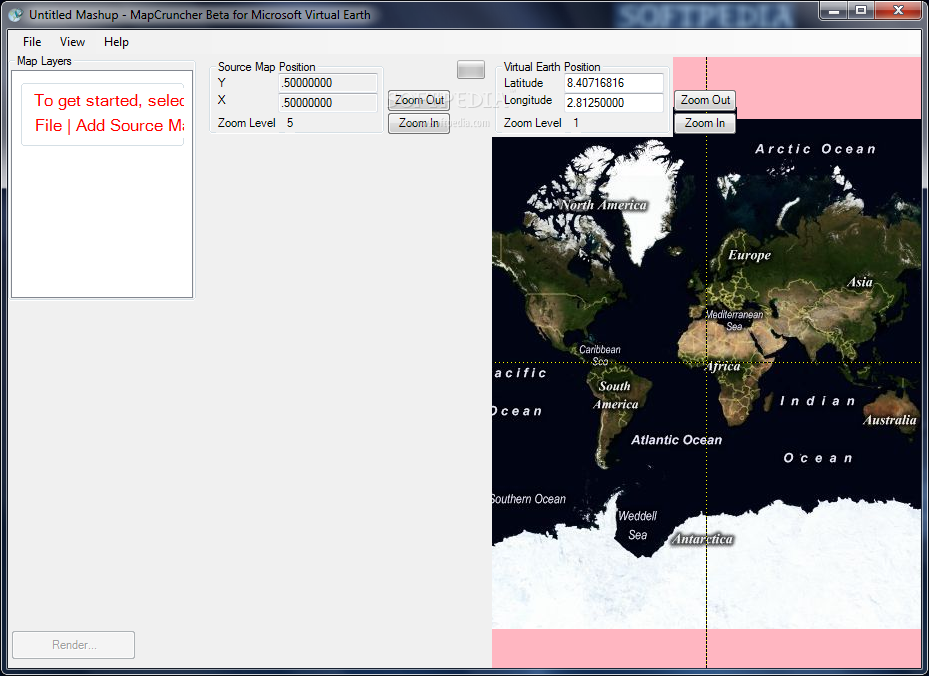Click the Mediterranean Sea label on map
The width and height of the screenshot is (929, 676).
click(734, 321)
